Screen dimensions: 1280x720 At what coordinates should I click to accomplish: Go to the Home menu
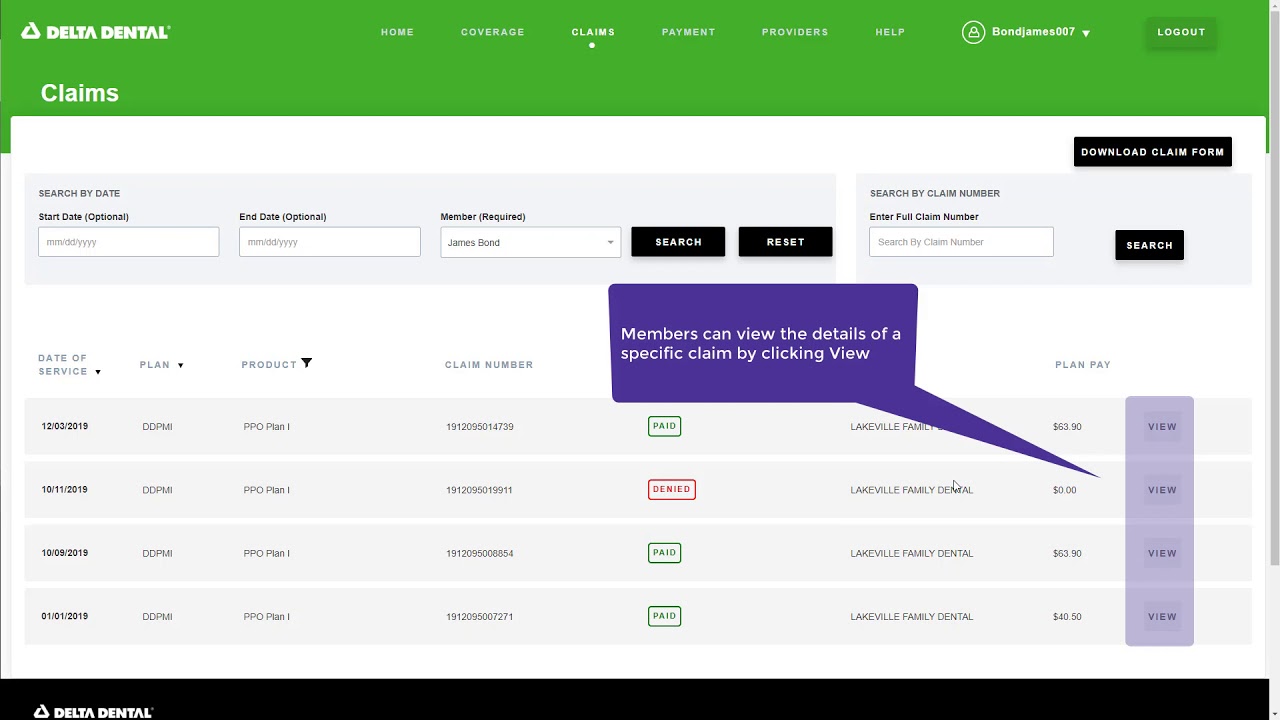(397, 32)
